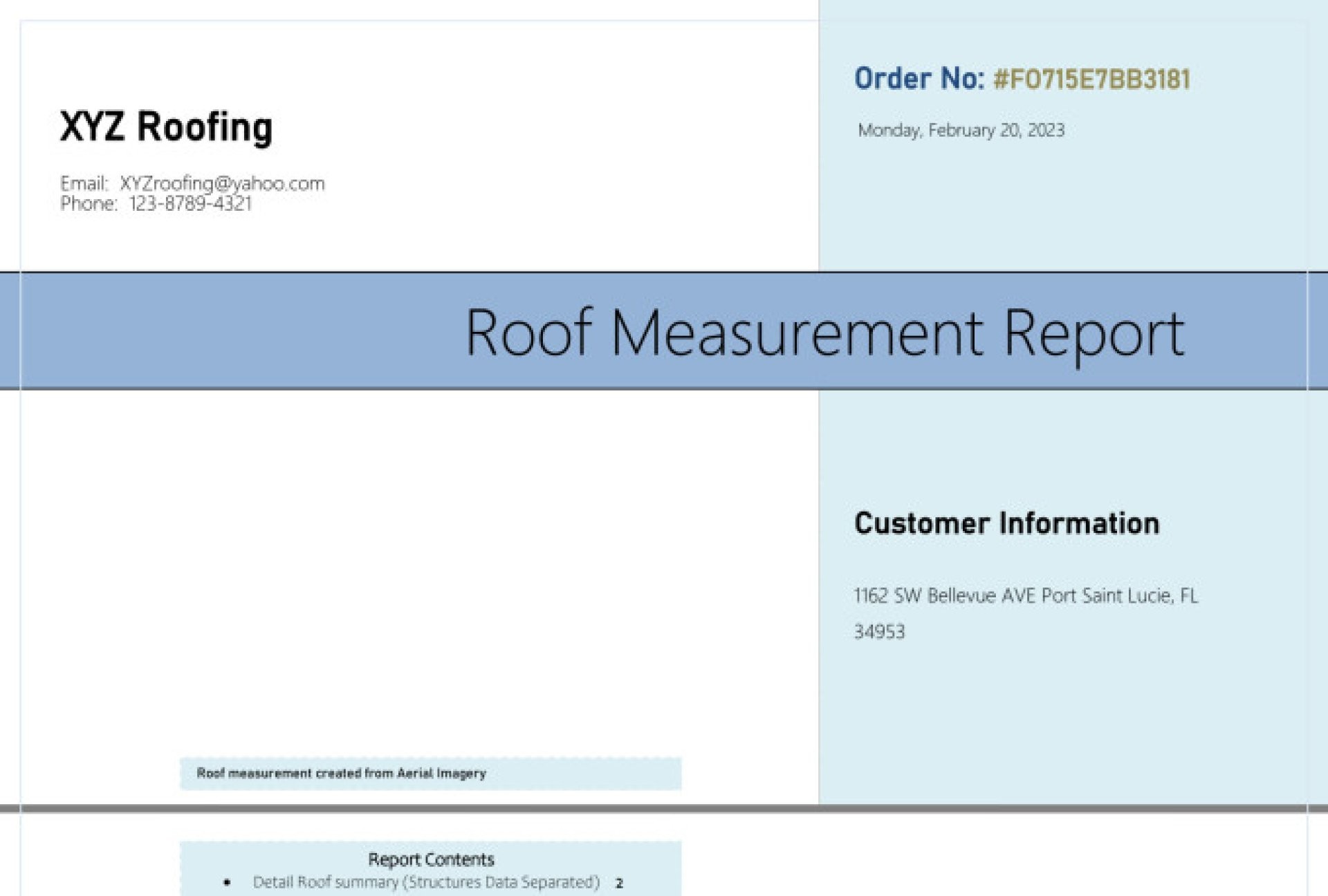Open the Detail Roof summary contents entry

point(426,882)
